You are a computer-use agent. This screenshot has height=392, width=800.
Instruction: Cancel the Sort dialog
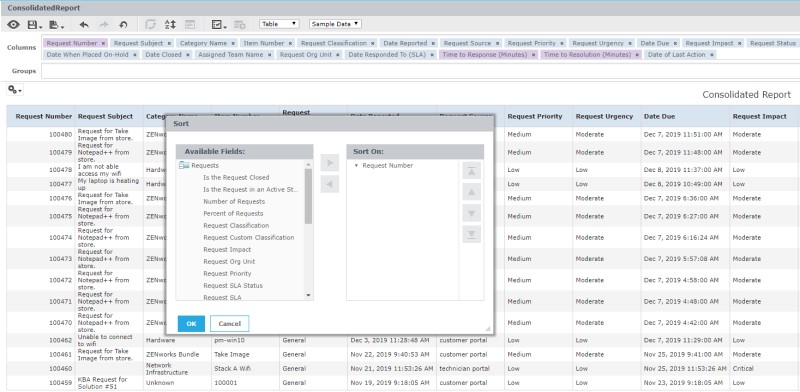(x=230, y=324)
